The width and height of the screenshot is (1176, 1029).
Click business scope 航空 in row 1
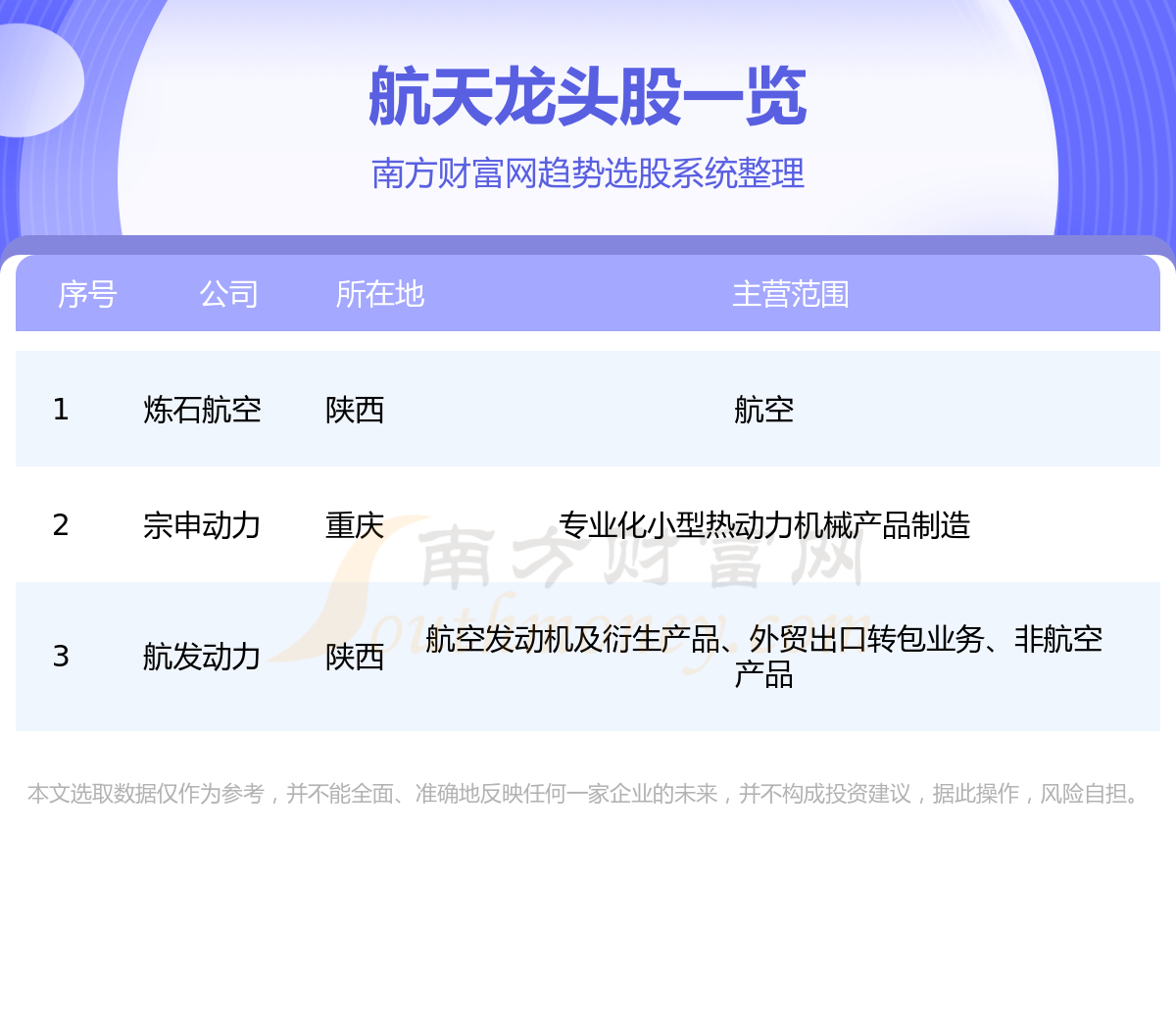point(763,409)
